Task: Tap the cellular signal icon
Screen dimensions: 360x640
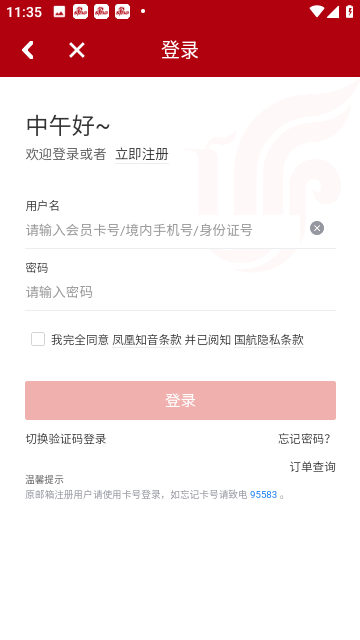Action: [x=333, y=11]
